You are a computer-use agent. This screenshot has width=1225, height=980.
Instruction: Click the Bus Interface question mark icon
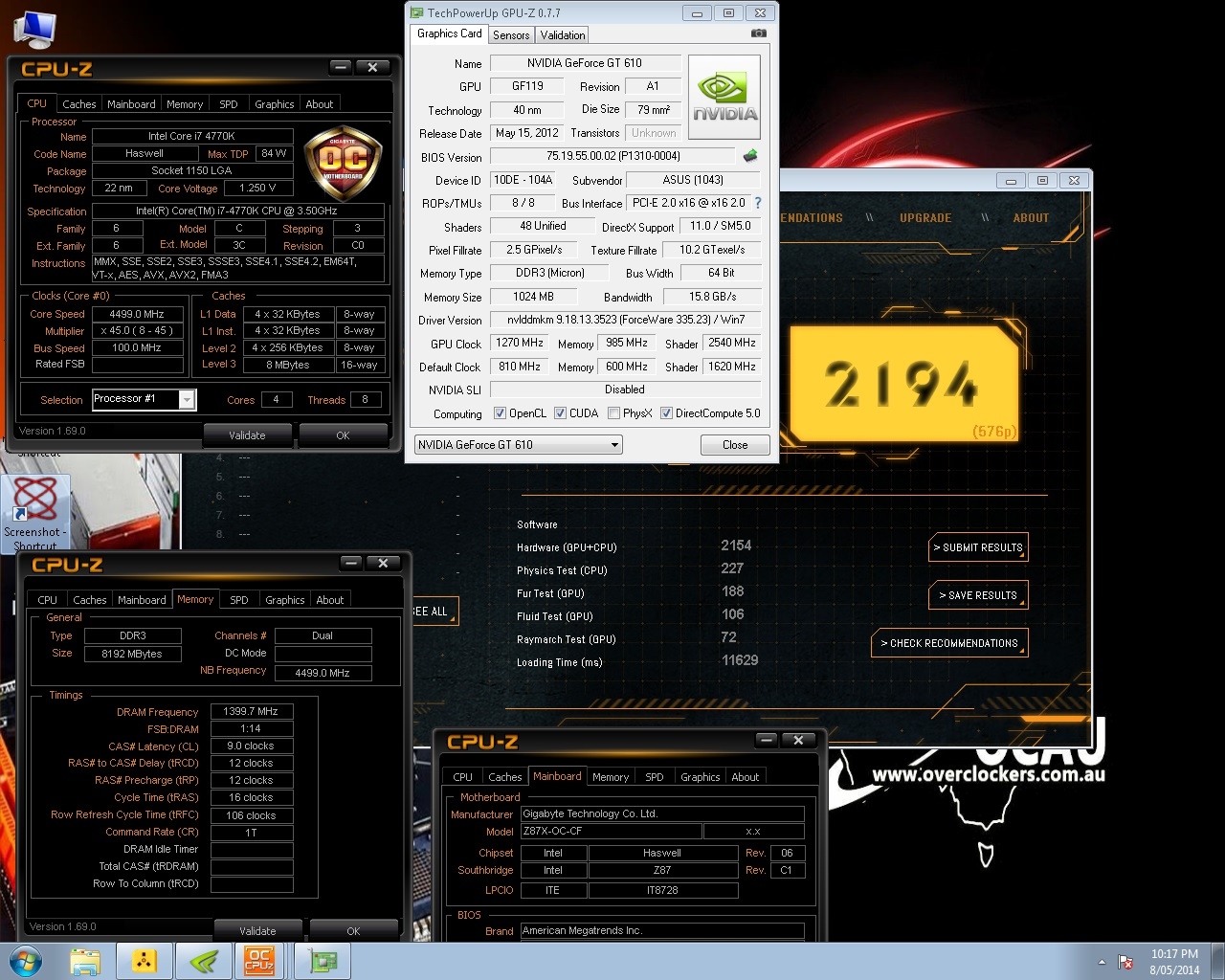pos(758,203)
